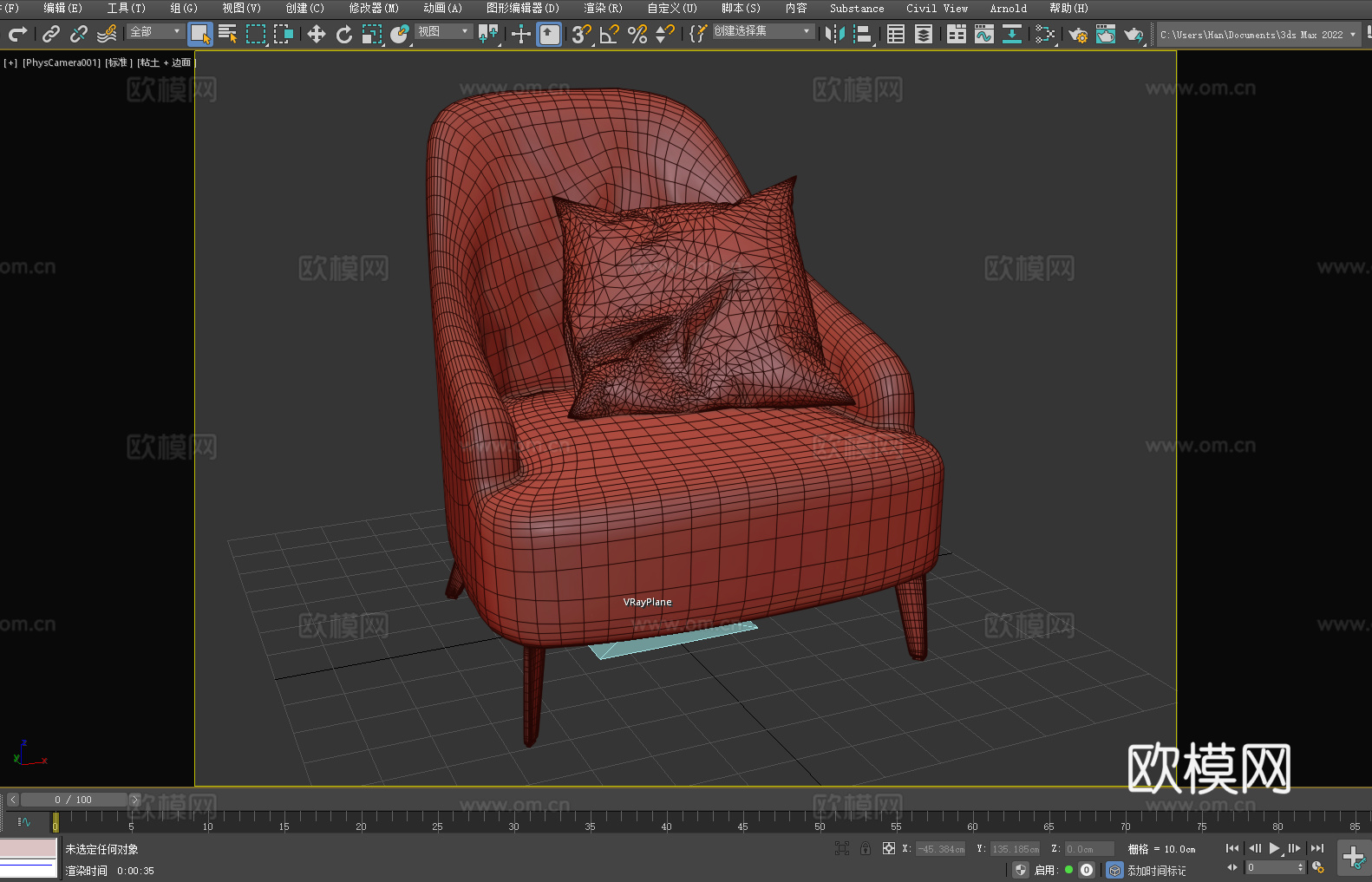Open the 渲染(R) menu
This screenshot has width=1372, height=882.
pos(603,8)
